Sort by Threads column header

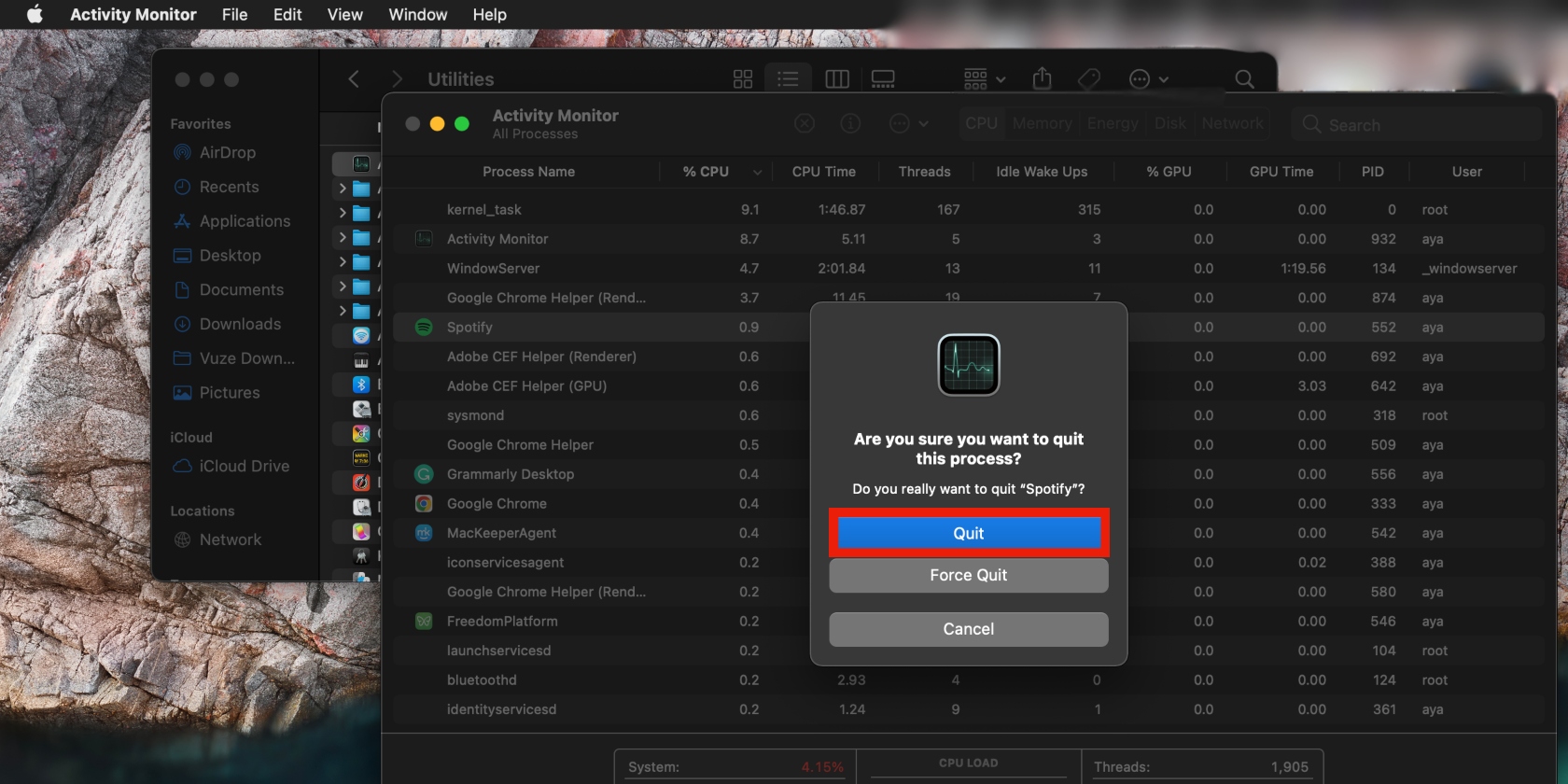point(924,172)
